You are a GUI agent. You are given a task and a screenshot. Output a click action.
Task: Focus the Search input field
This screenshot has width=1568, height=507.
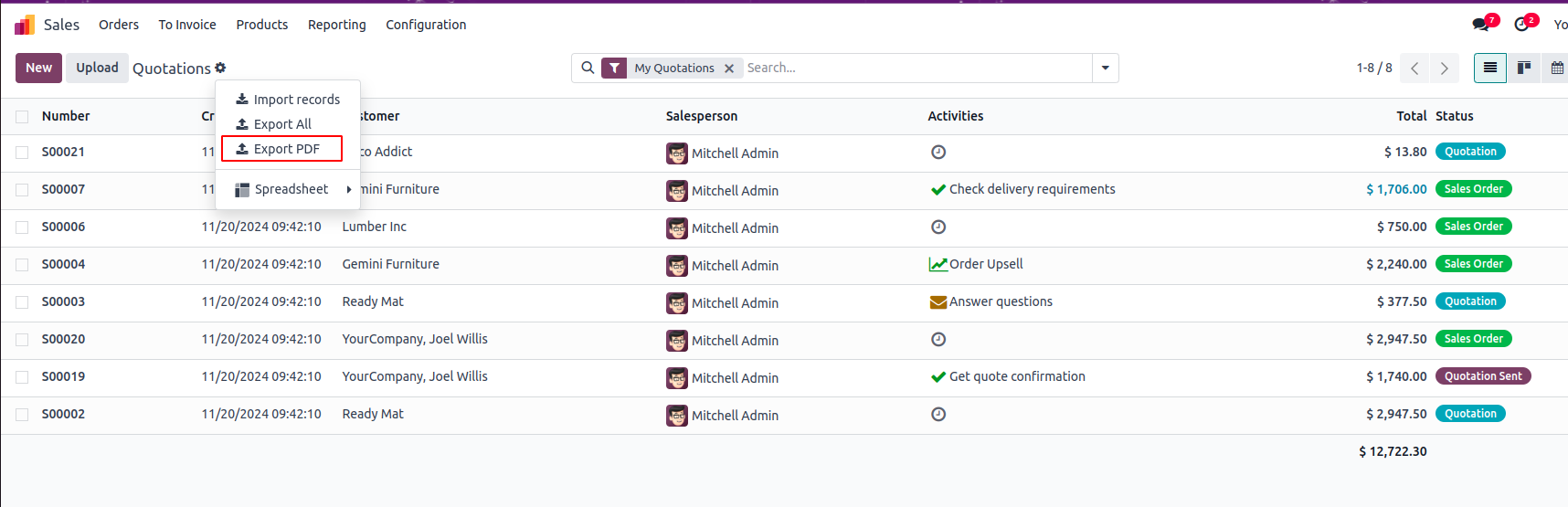pyautogui.click(x=914, y=68)
